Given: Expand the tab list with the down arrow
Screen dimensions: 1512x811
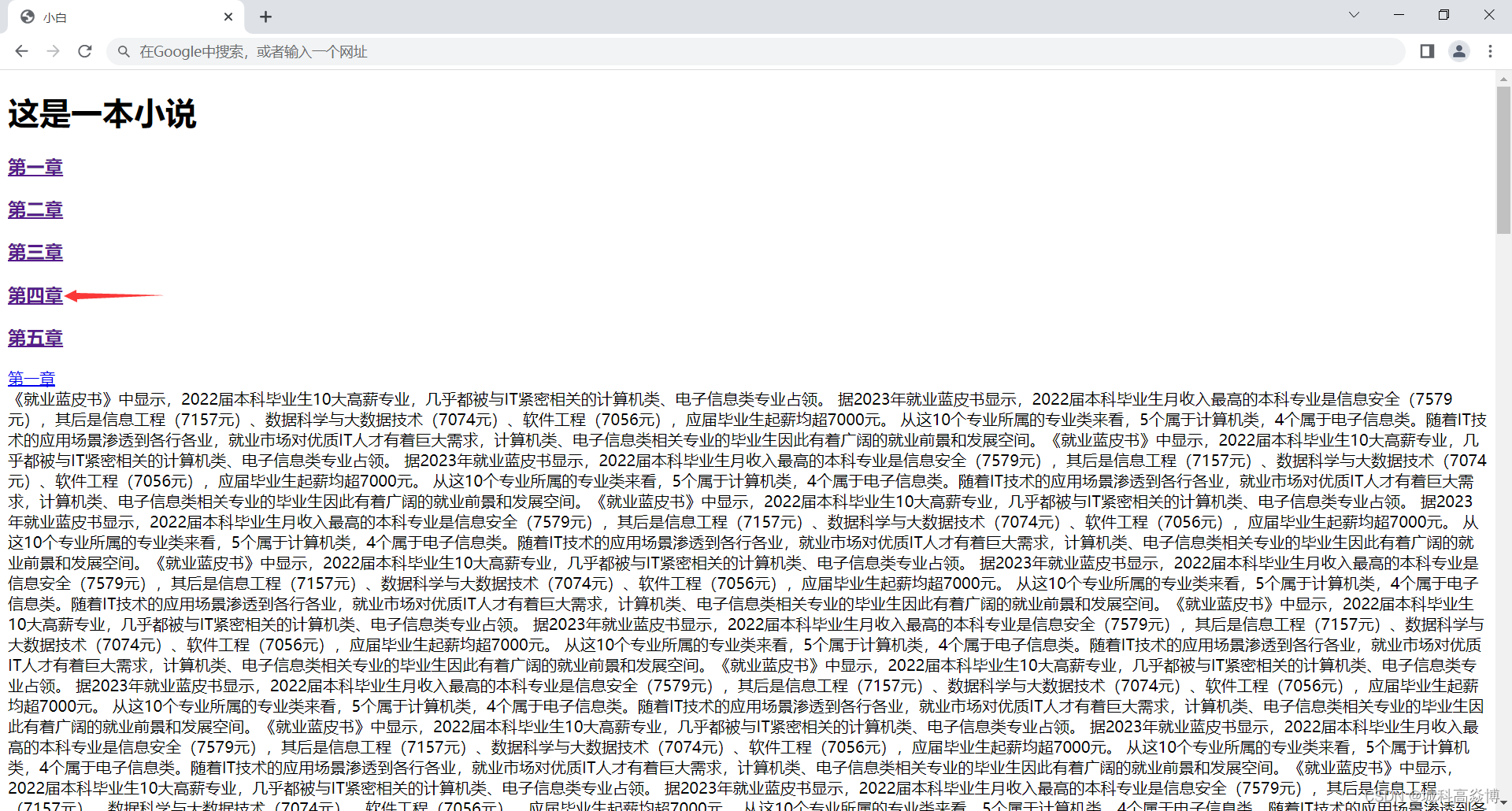Looking at the screenshot, I should [1353, 14].
